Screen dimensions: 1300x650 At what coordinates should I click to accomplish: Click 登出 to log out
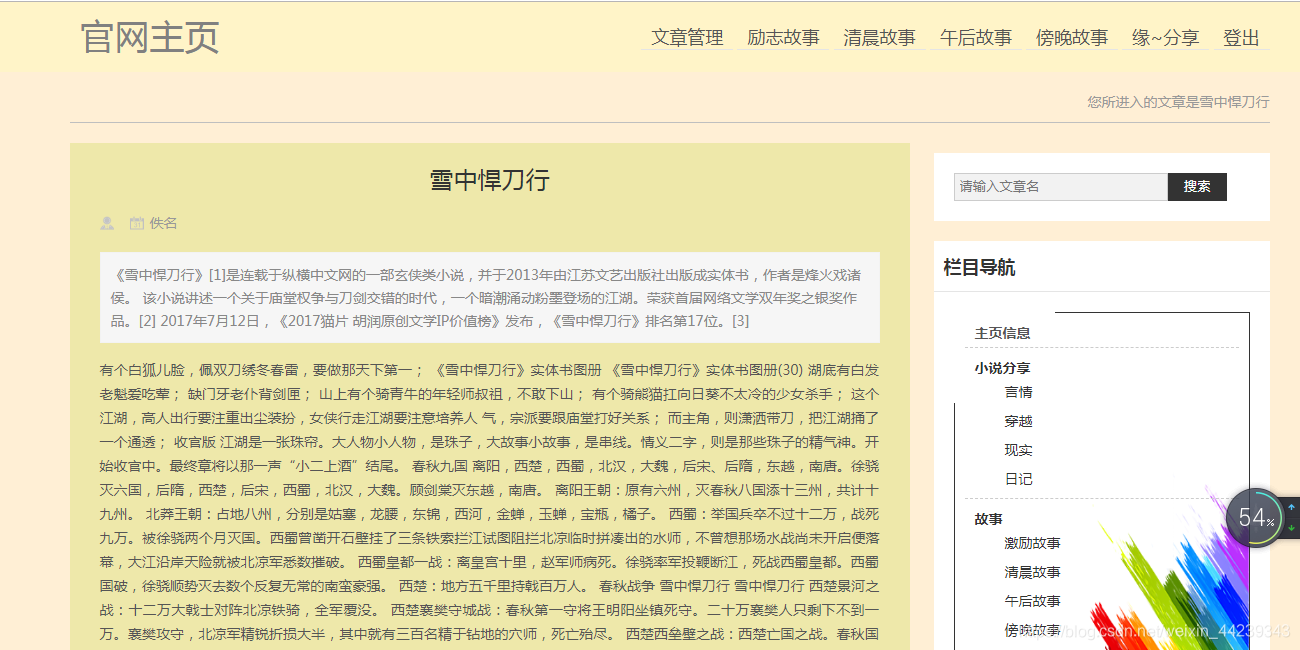point(1241,38)
